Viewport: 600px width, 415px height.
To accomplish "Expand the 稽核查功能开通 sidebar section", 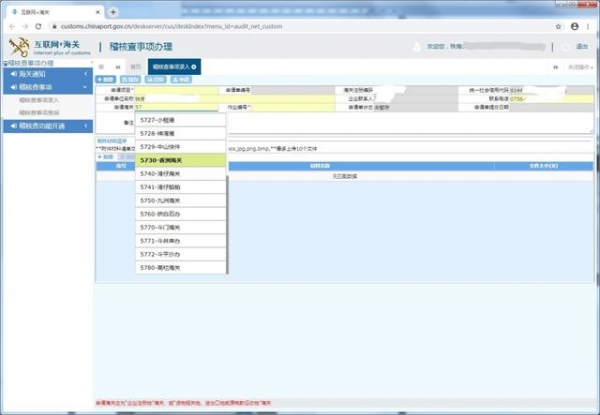I will coord(45,125).
